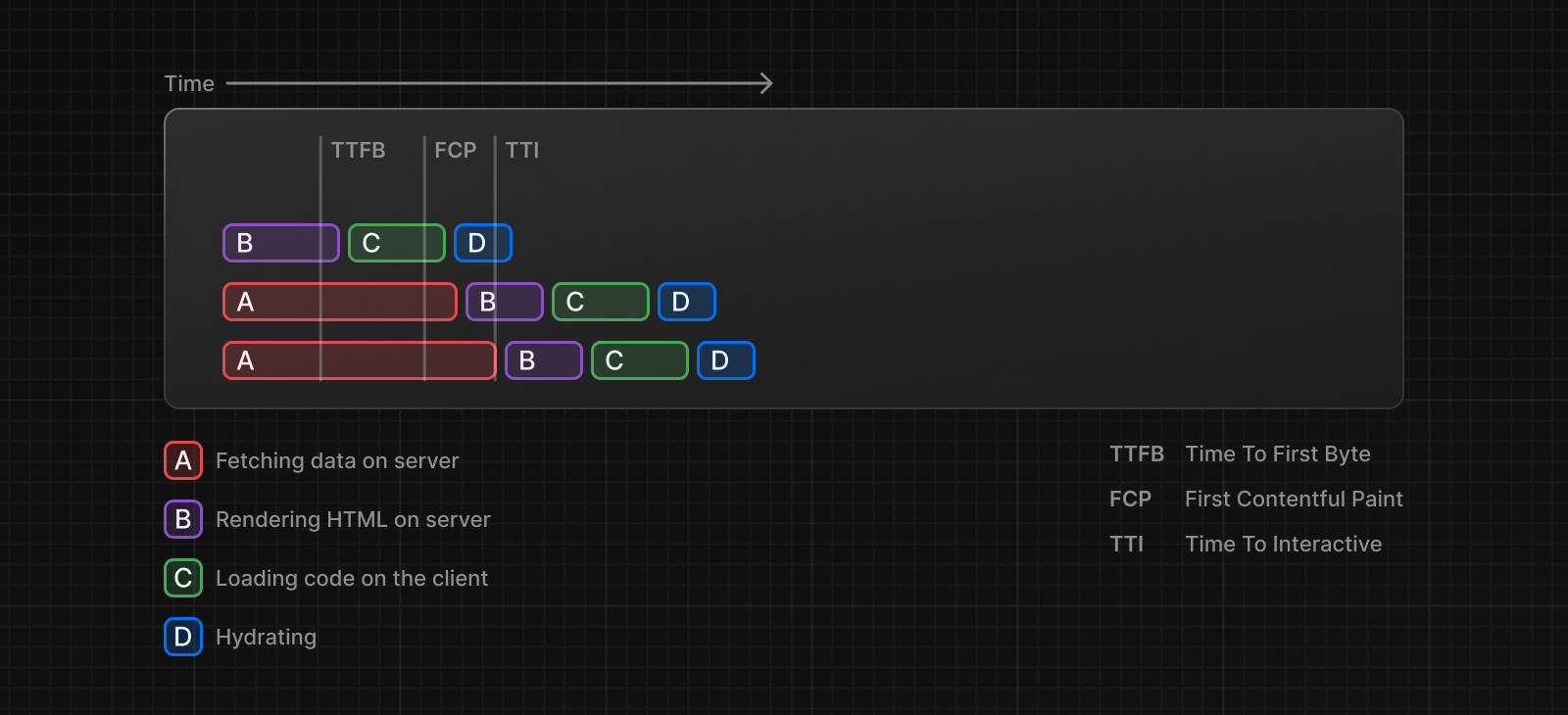Image resolution: width=1568 pixels, height=715 pixels.
Task: Click the TTI marker label in the chart
Action: [x=522, y=150]
